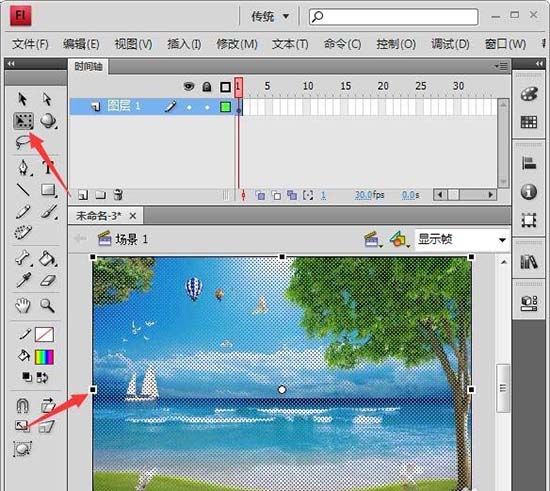Open the Swatches panel grid icon
Image resolution: width=550 pixels, height=491 pixels.
tap(529, 122)
